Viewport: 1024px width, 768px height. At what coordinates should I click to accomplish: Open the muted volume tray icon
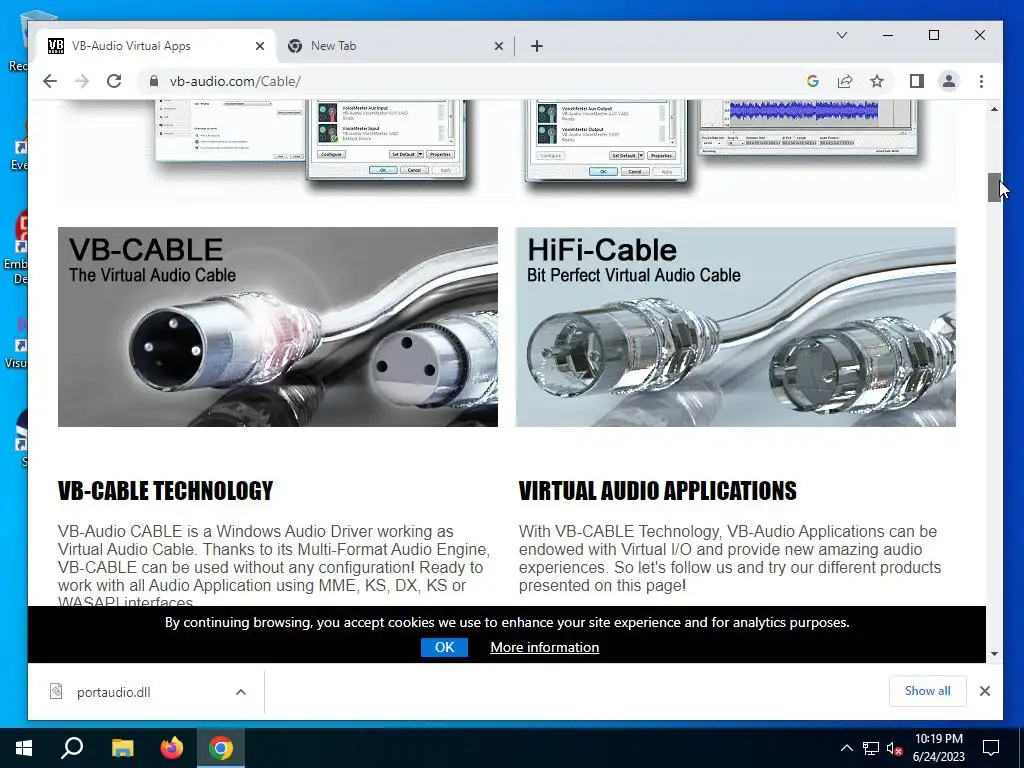[x=894, y=748]
